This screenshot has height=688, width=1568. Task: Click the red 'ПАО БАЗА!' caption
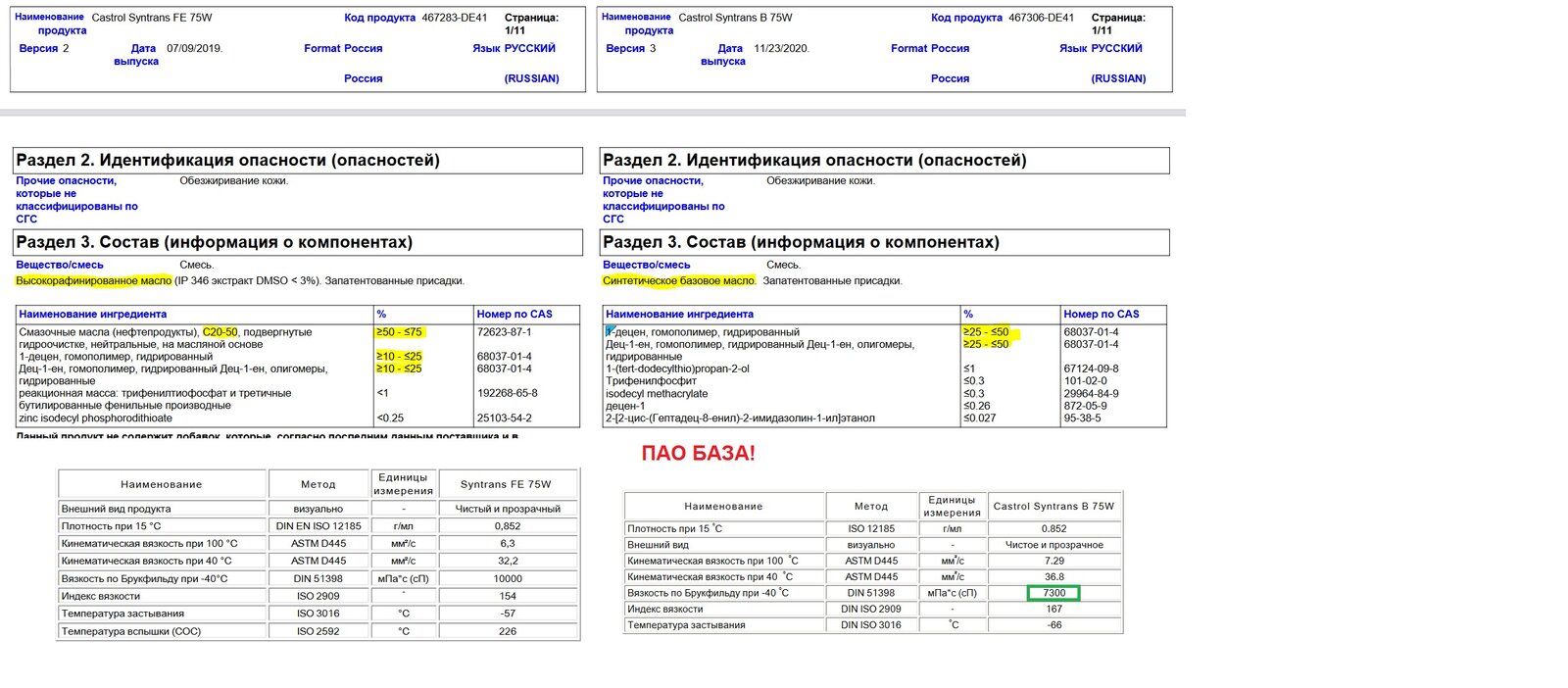pos(698,453)
